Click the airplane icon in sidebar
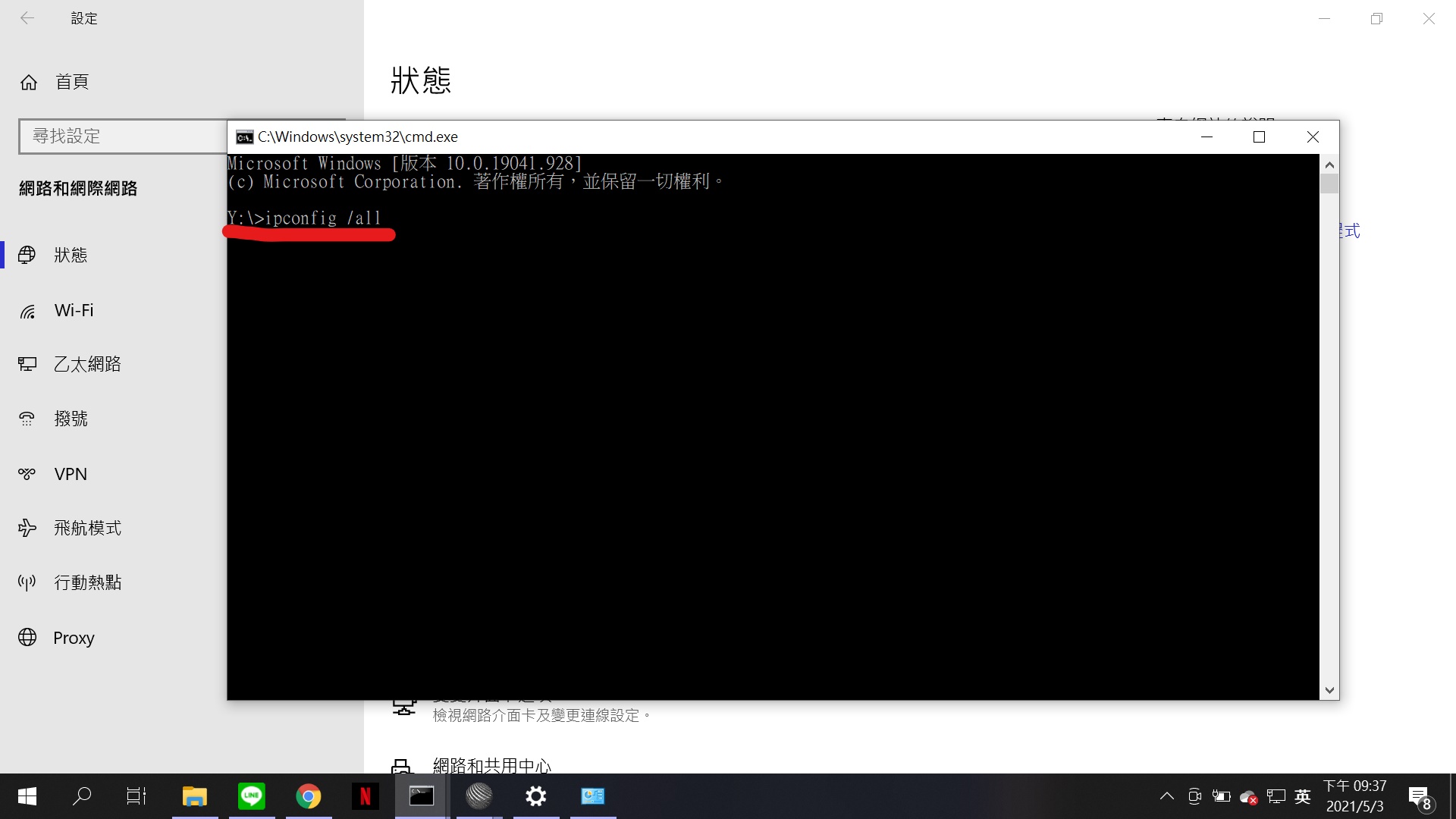Viewport: 1456px width, 819px height. [x=27, y=528]
